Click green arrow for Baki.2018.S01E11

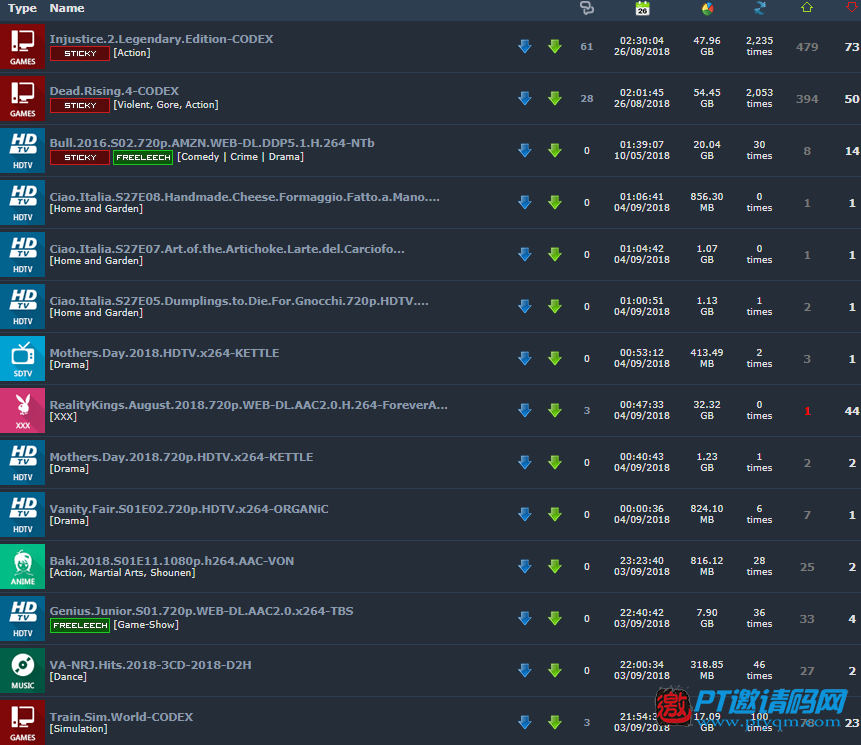pos(555,567)
